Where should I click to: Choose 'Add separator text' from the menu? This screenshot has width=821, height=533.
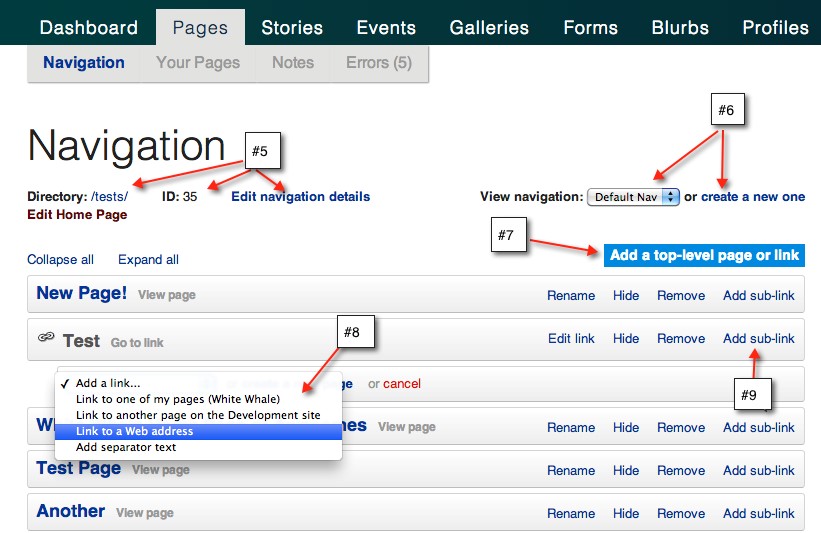pyautogui.click(x=126, y=447)
